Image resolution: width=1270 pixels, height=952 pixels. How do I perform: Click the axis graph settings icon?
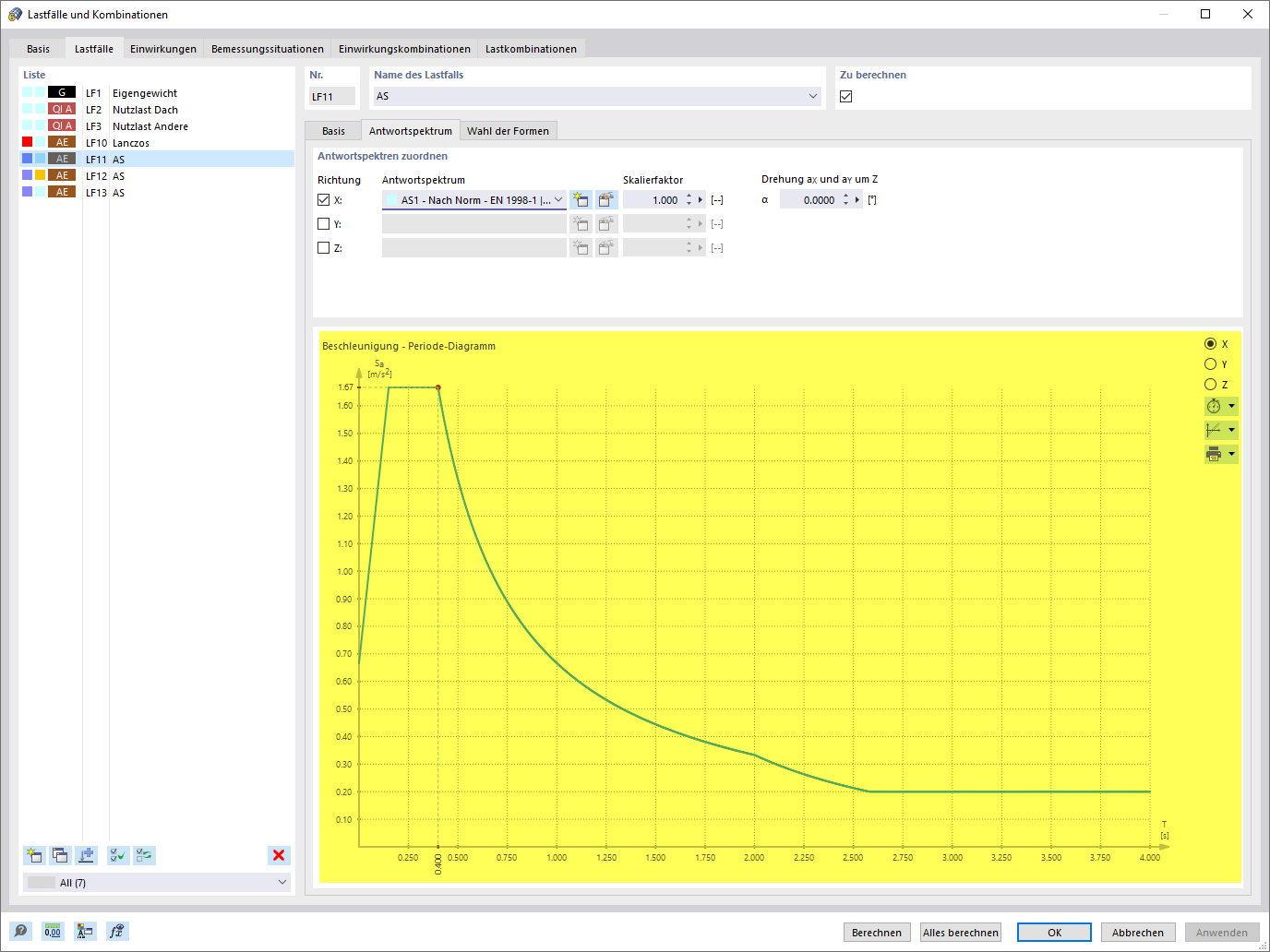pos(1214,430)
